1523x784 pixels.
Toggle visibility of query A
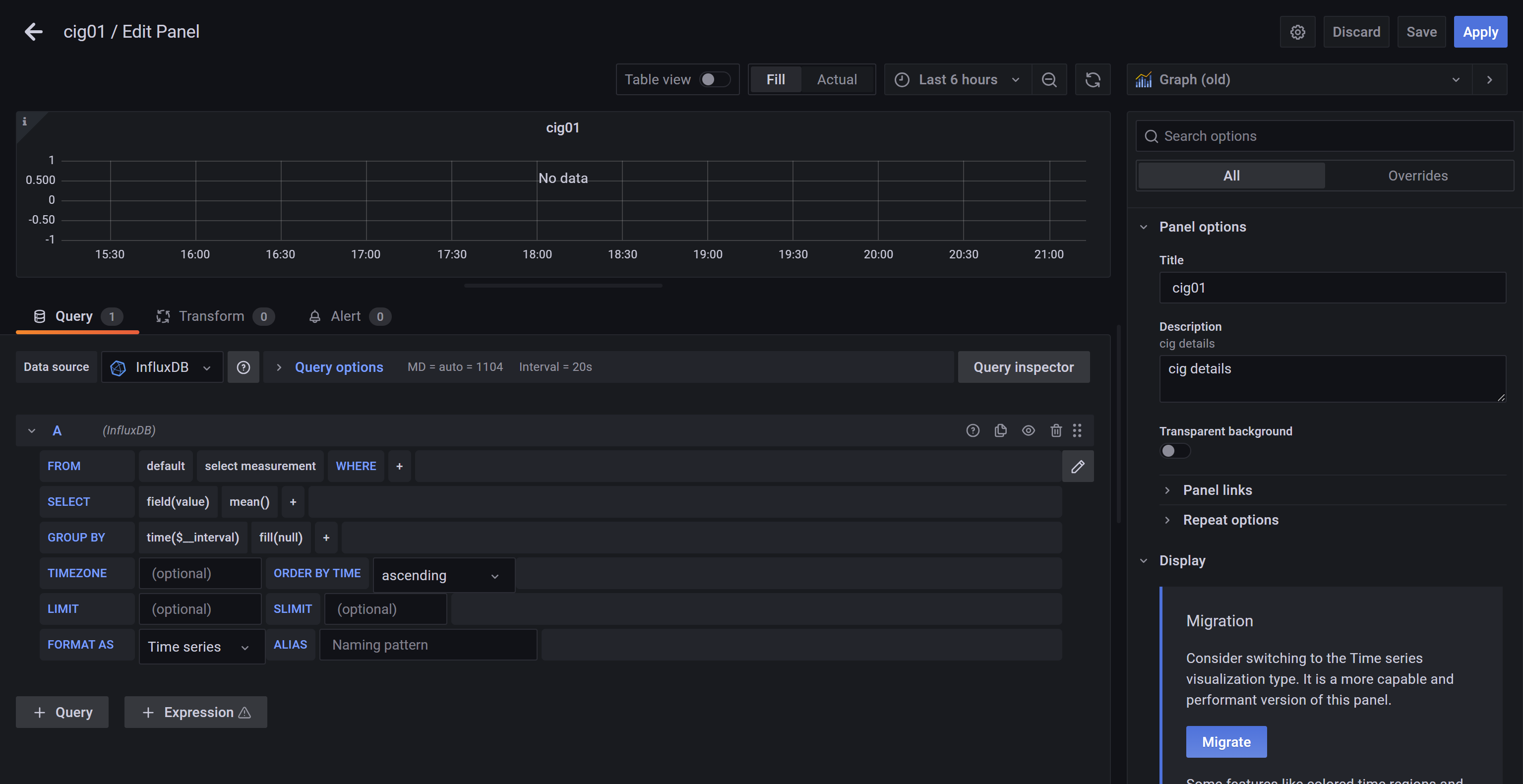pyautogui.click(x=1028, y=430)
